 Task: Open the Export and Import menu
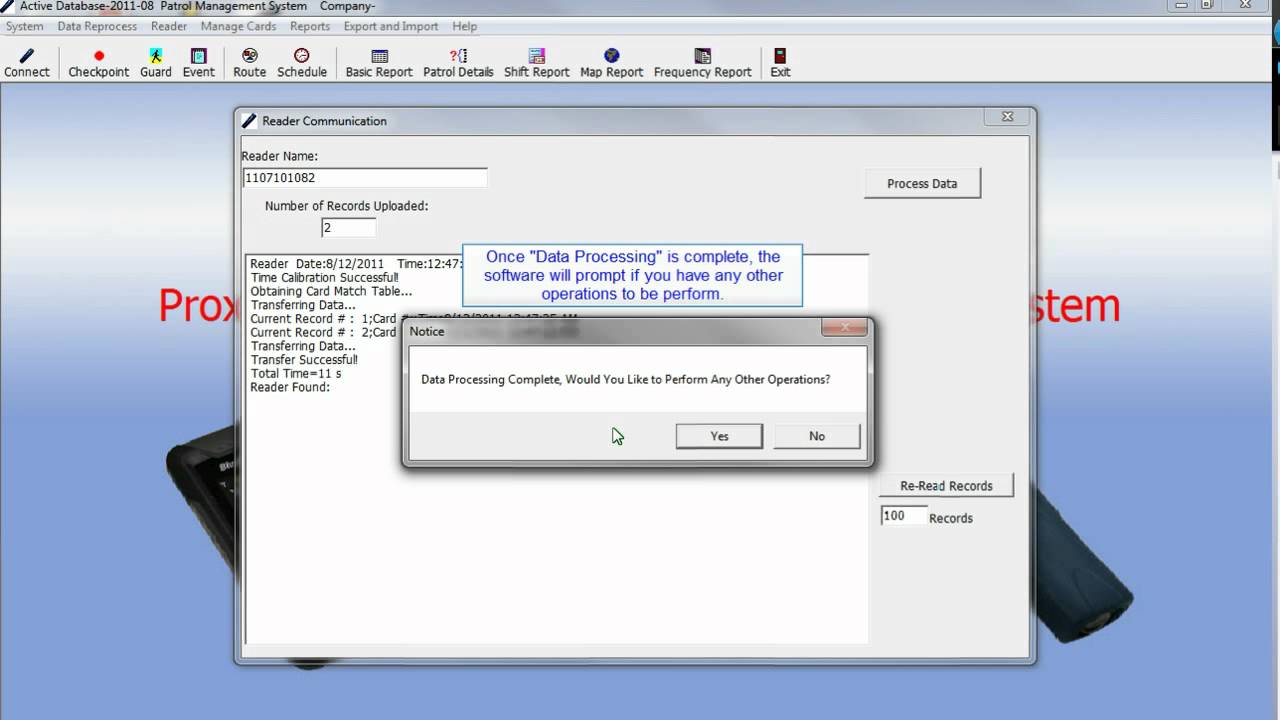tap(391, 26)
